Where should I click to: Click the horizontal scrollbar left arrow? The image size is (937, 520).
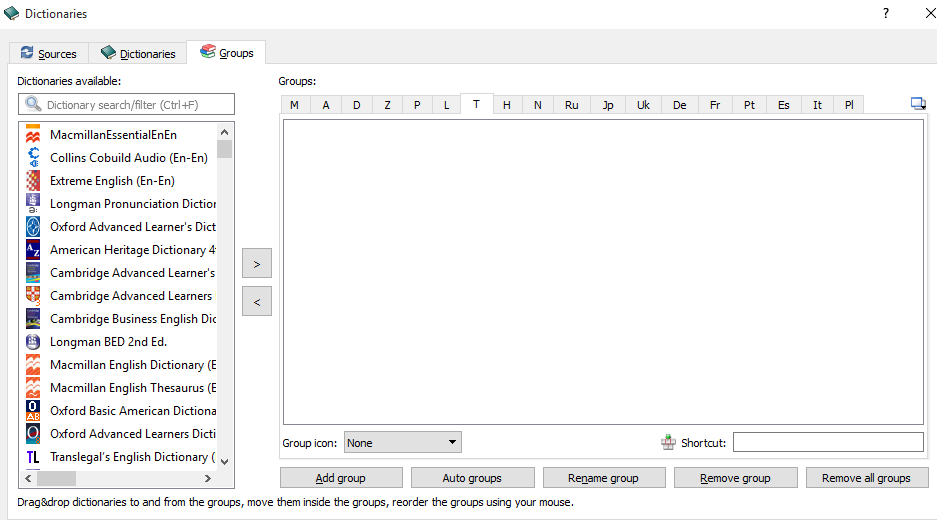28,478
